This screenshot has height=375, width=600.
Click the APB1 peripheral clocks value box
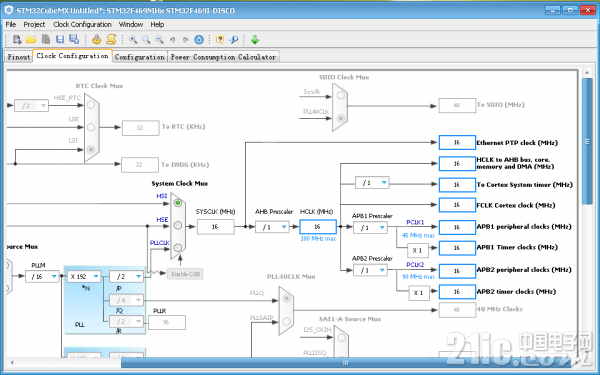click(x=457, y=227)
